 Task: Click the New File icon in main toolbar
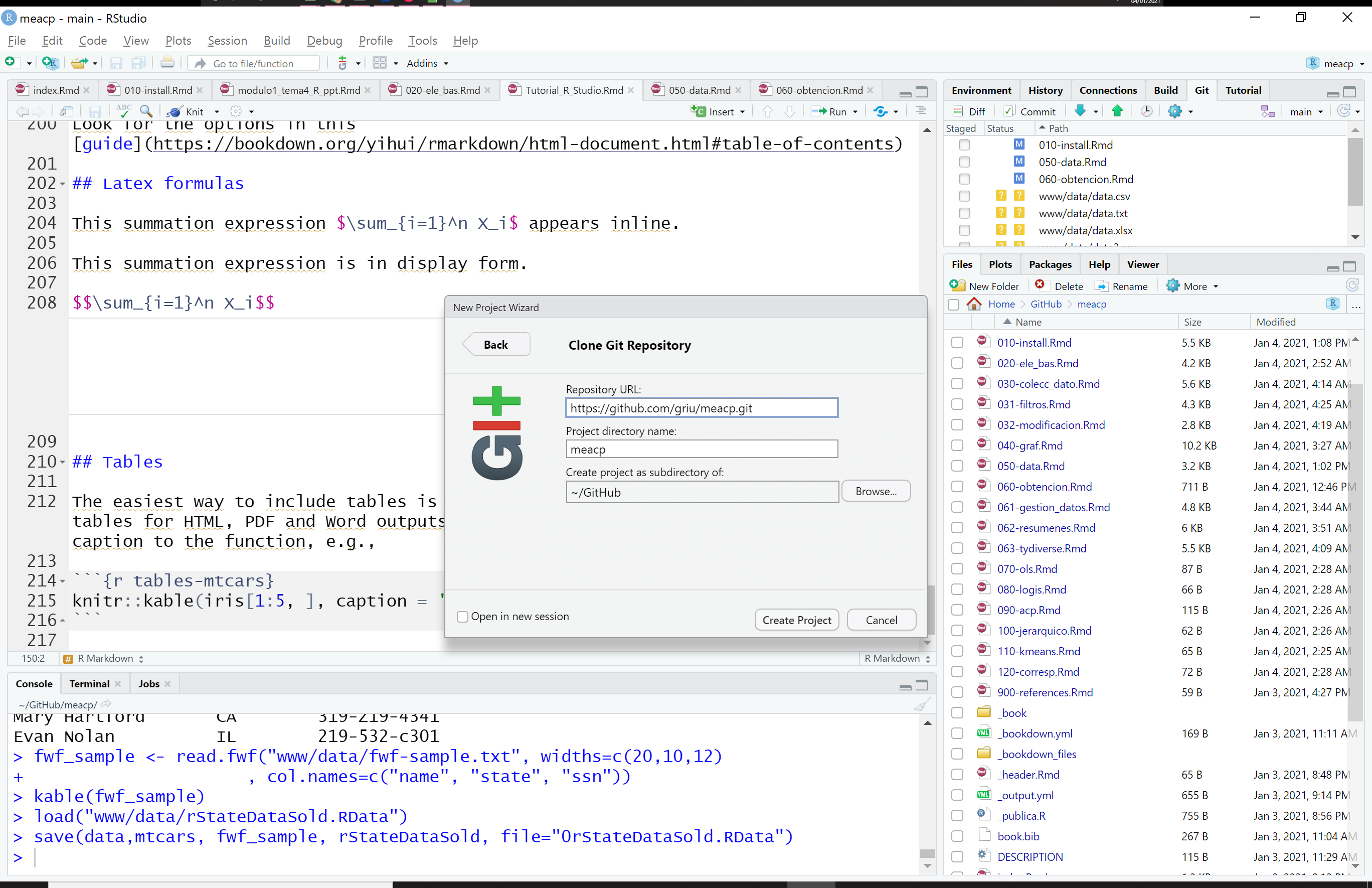click(x=11, y=62)
